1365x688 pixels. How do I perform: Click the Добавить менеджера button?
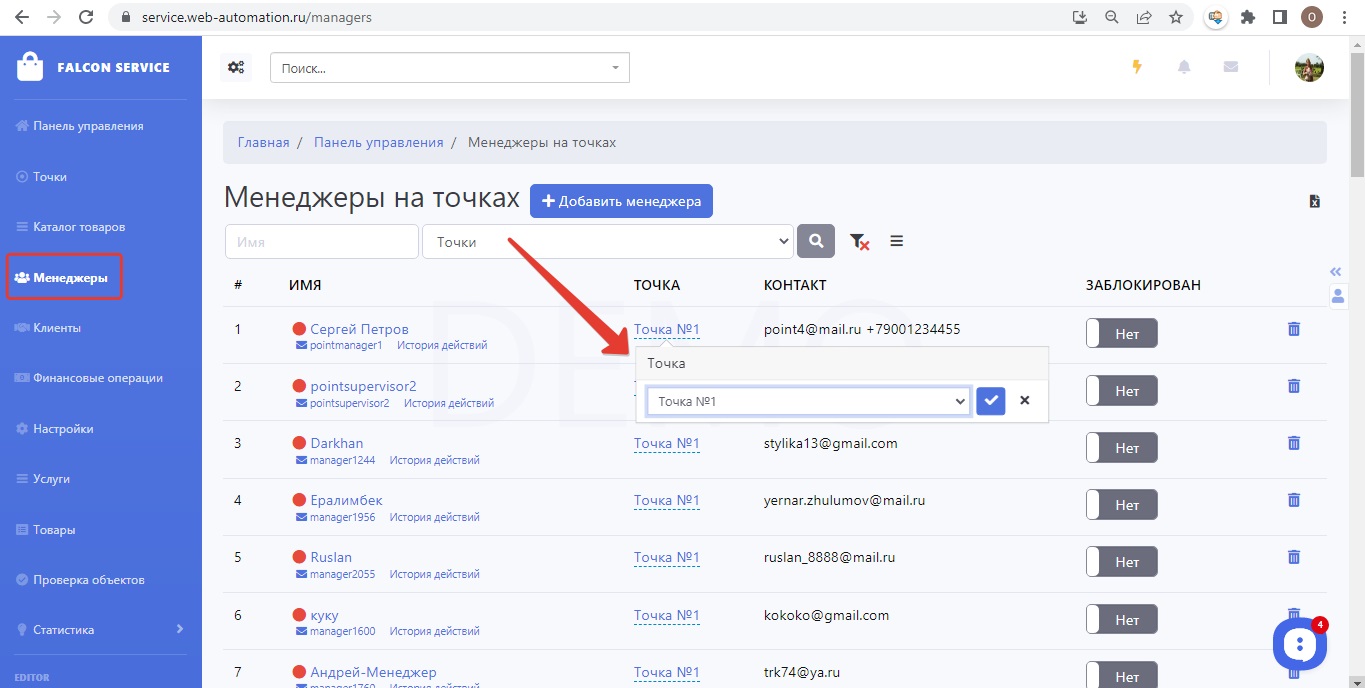click(x=621, y=201)
